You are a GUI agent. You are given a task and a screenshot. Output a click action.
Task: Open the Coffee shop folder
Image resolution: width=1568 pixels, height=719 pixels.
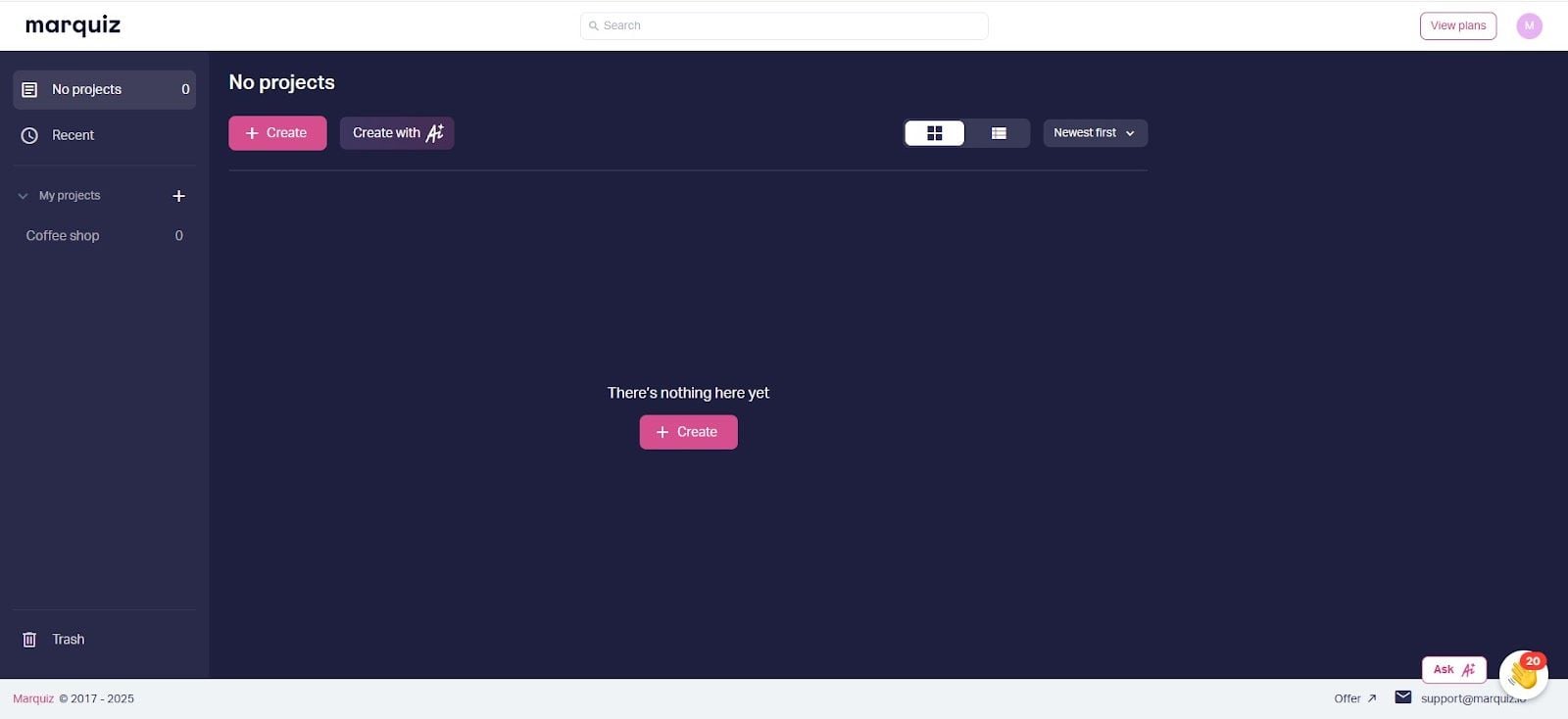coord(105,235)
